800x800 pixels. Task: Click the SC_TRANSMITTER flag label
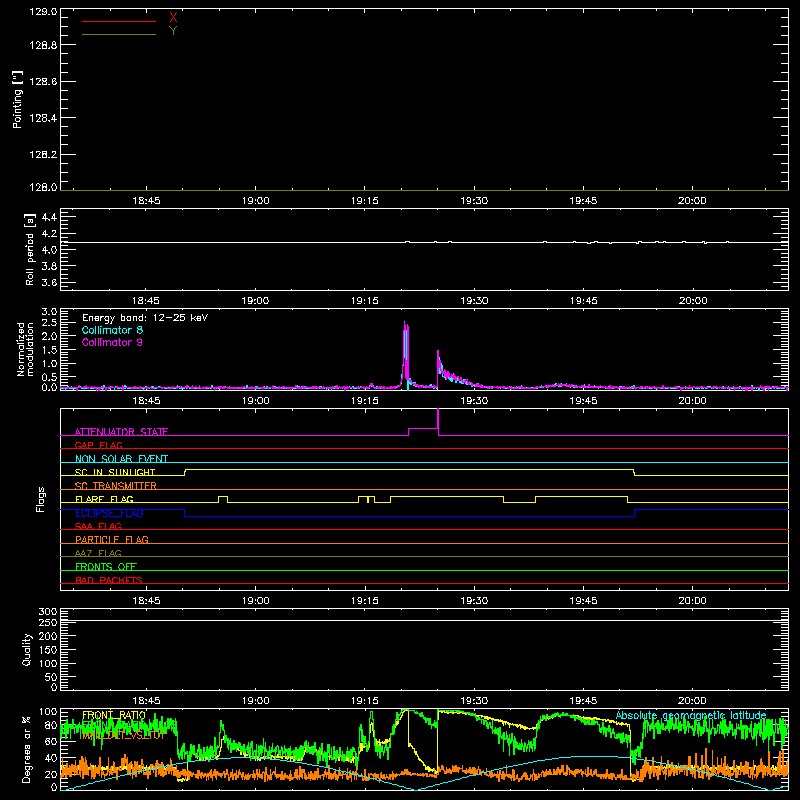pos(116,486)
